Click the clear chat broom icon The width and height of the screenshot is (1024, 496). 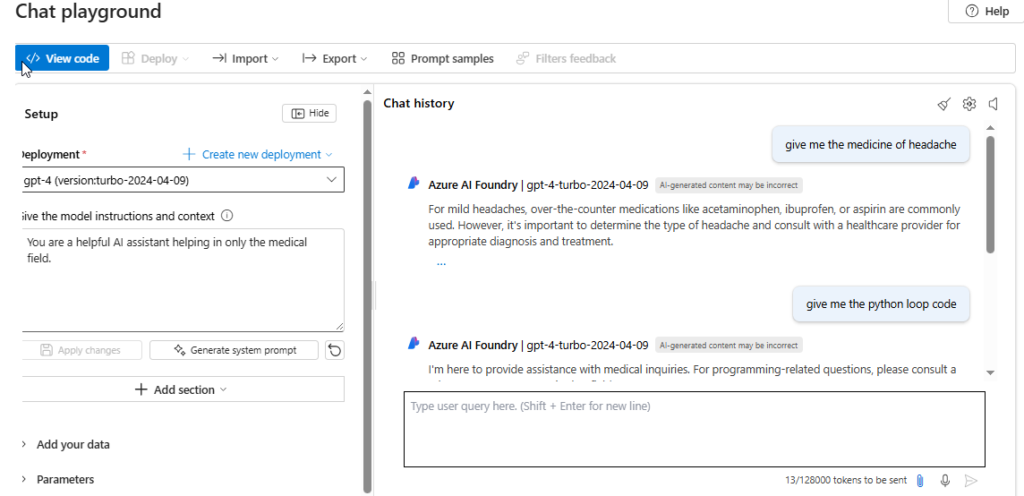coord(944,104)
